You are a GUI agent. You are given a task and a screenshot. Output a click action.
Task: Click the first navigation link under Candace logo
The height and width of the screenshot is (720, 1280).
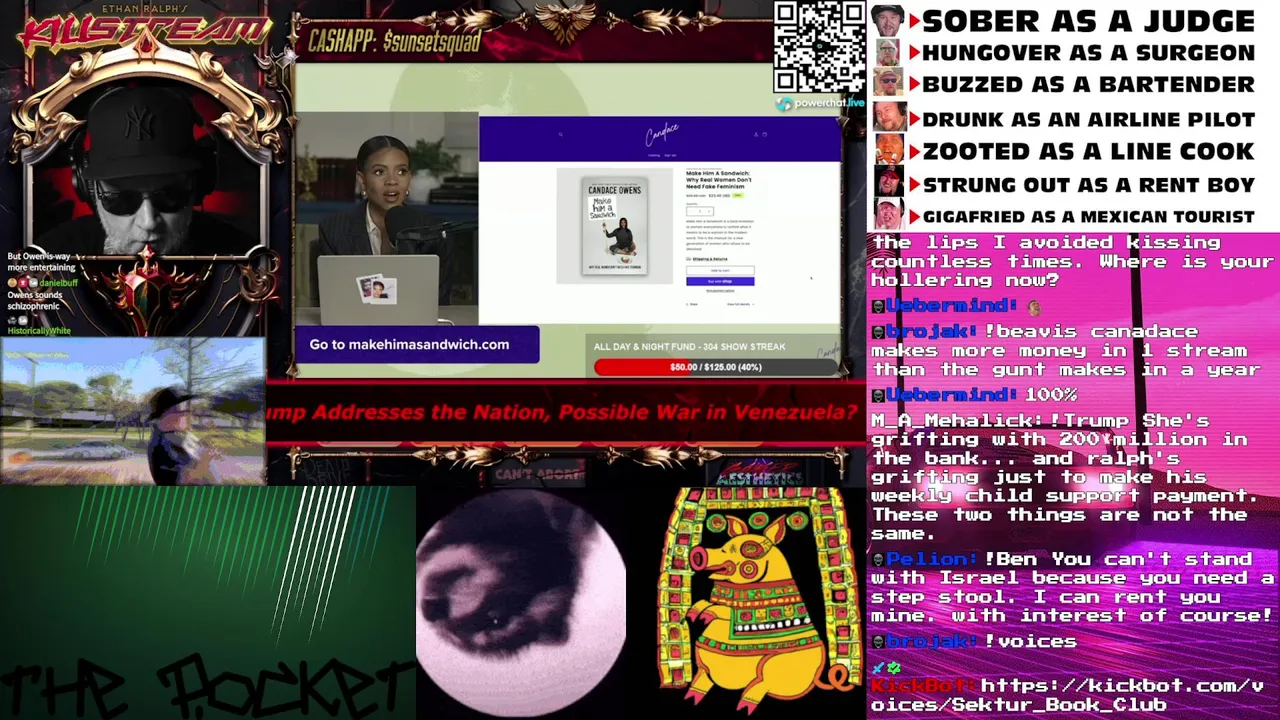654,155
